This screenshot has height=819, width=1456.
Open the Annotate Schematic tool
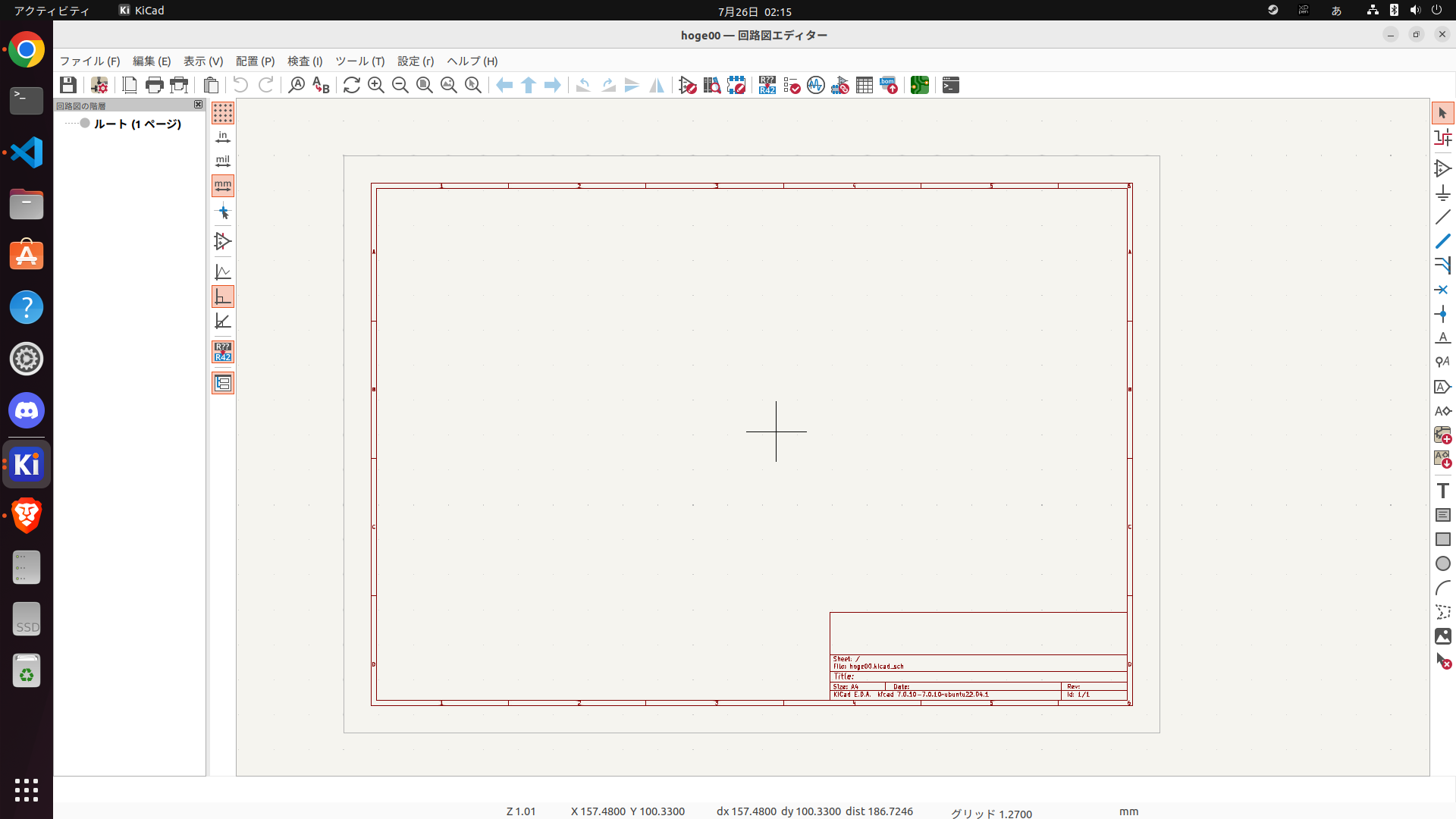pos(767,85)
